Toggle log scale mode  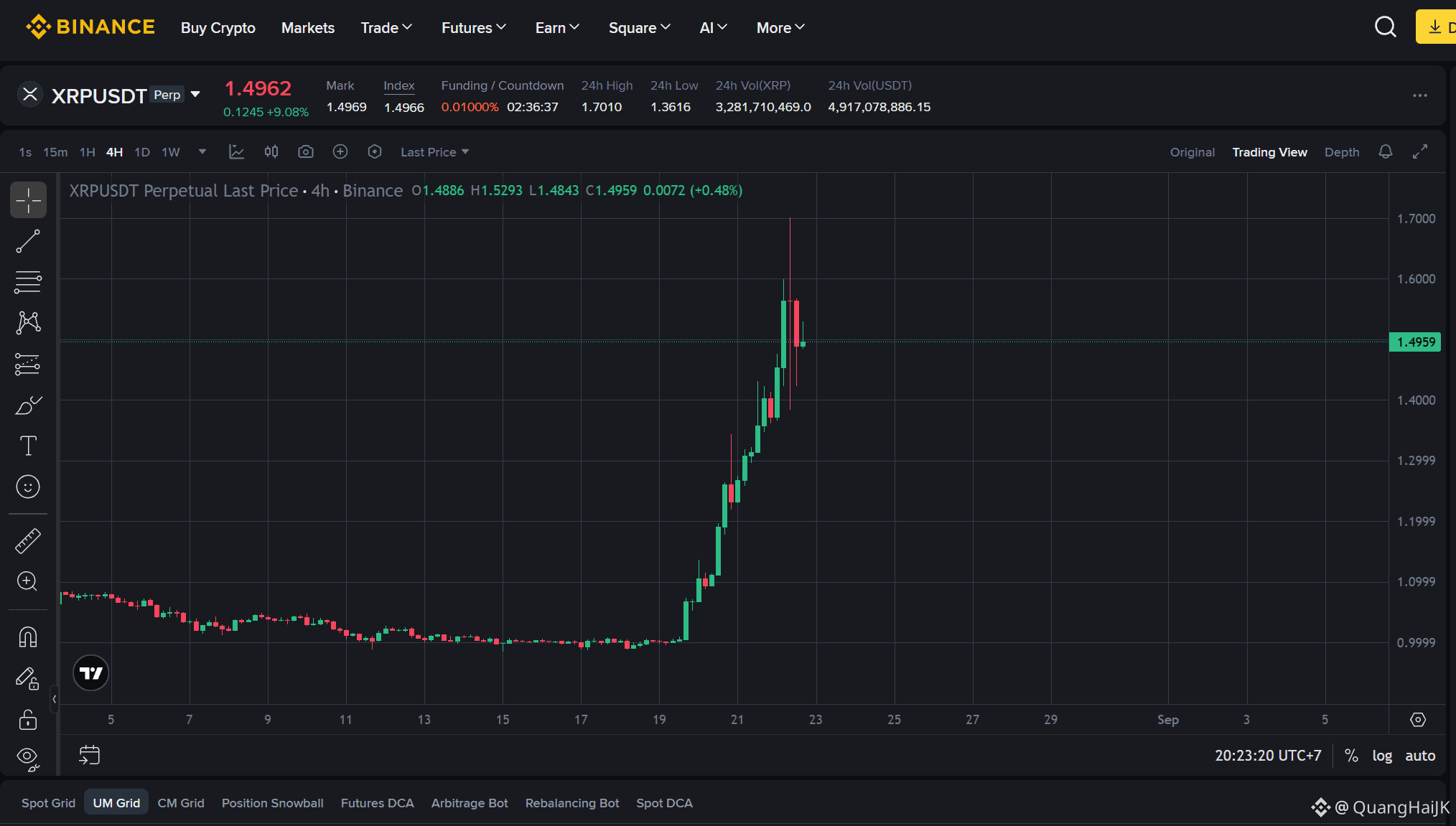(1382, 756)
